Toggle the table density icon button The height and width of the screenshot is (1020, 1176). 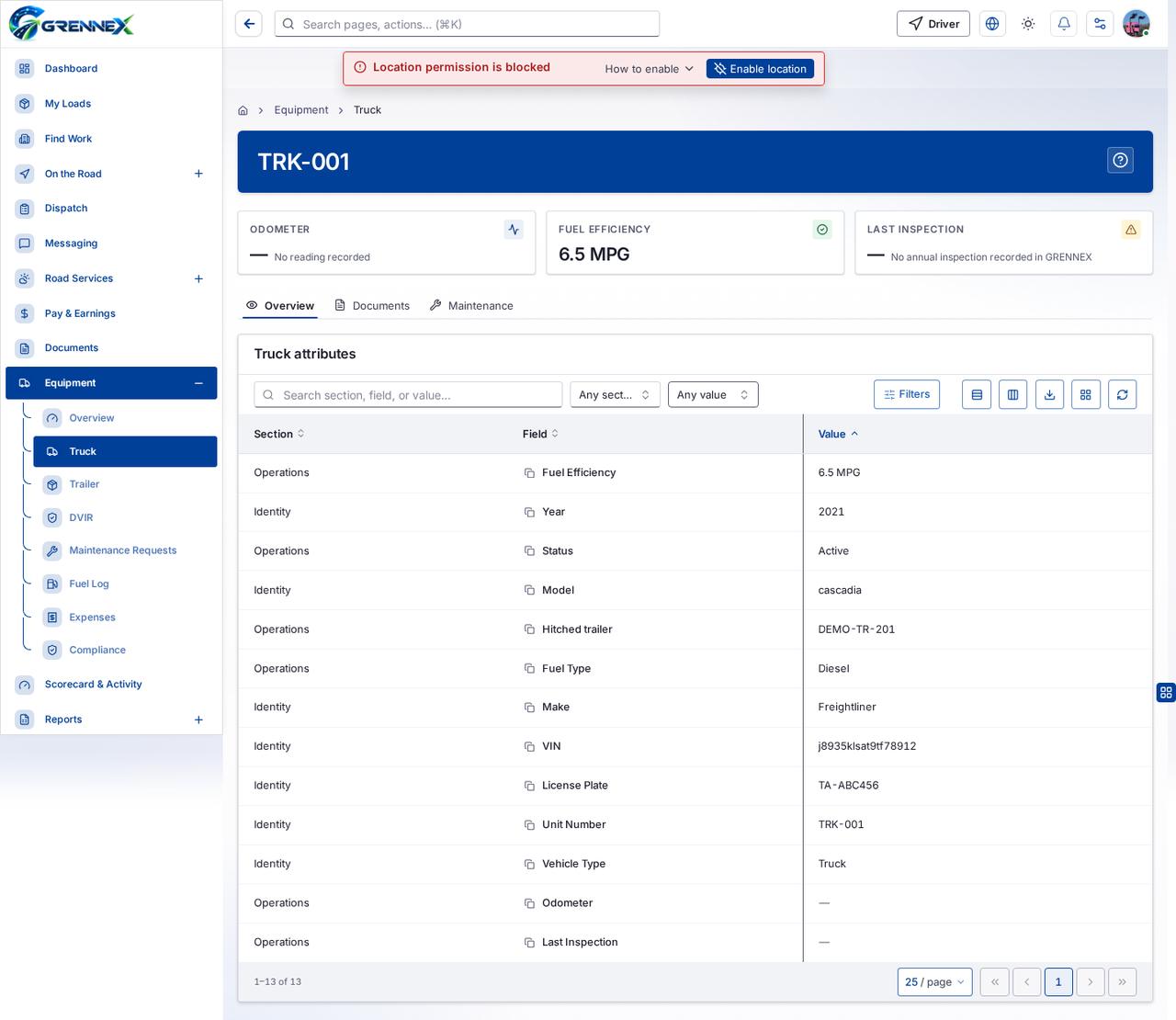pyautogui.click(x=977, y=394)
